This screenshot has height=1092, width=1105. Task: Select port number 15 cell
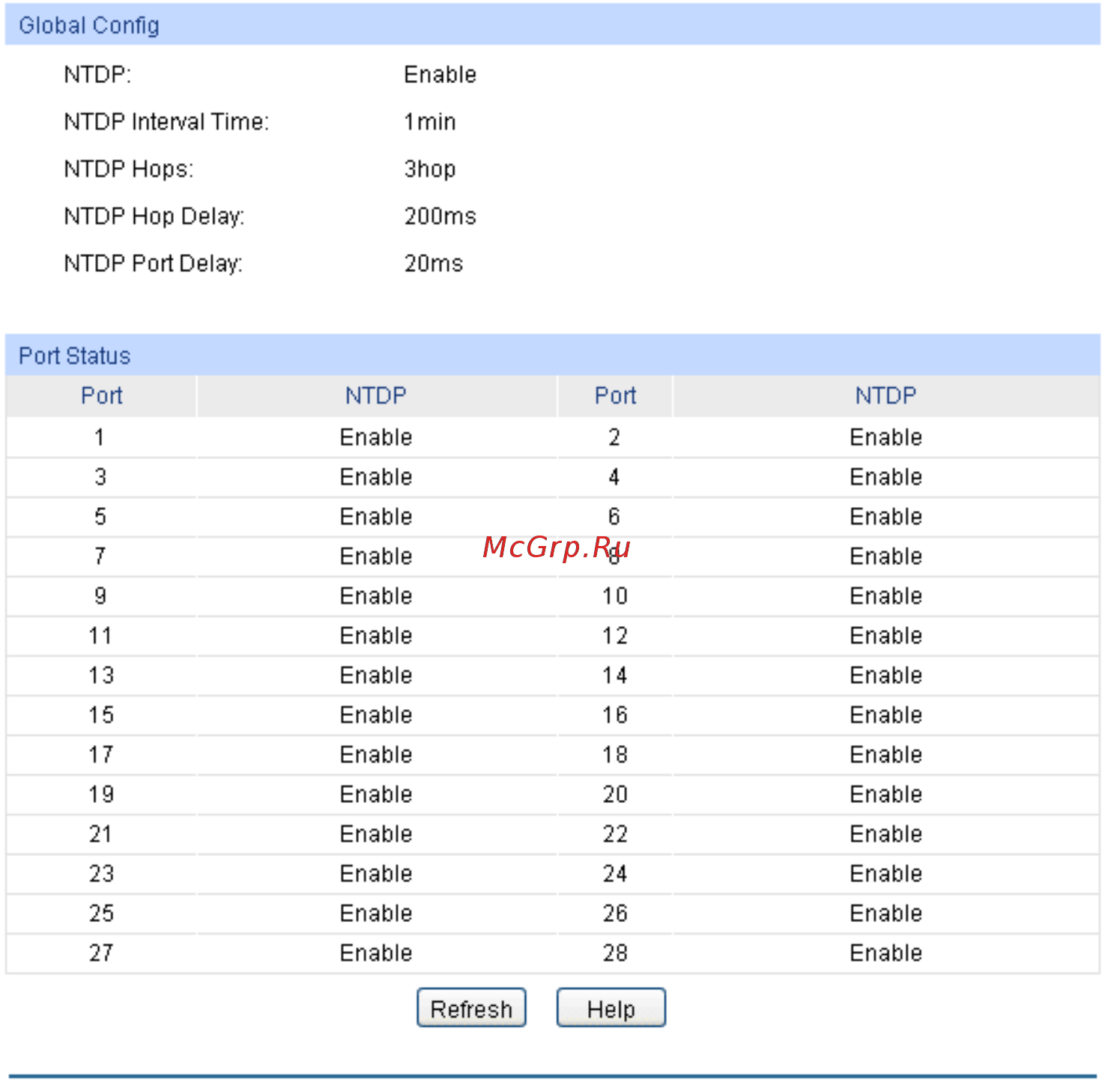(x=101, y=715)
